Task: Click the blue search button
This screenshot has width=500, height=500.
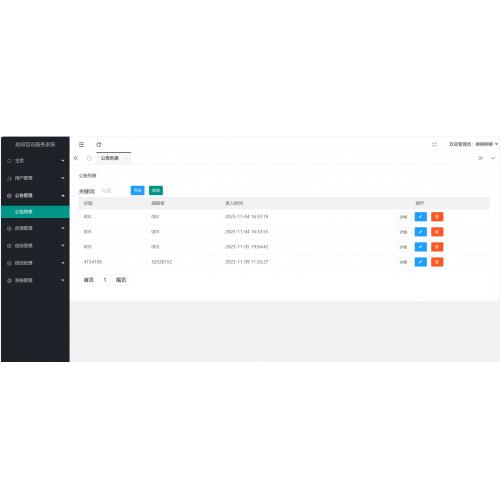Action: click(x=138, y=190)
